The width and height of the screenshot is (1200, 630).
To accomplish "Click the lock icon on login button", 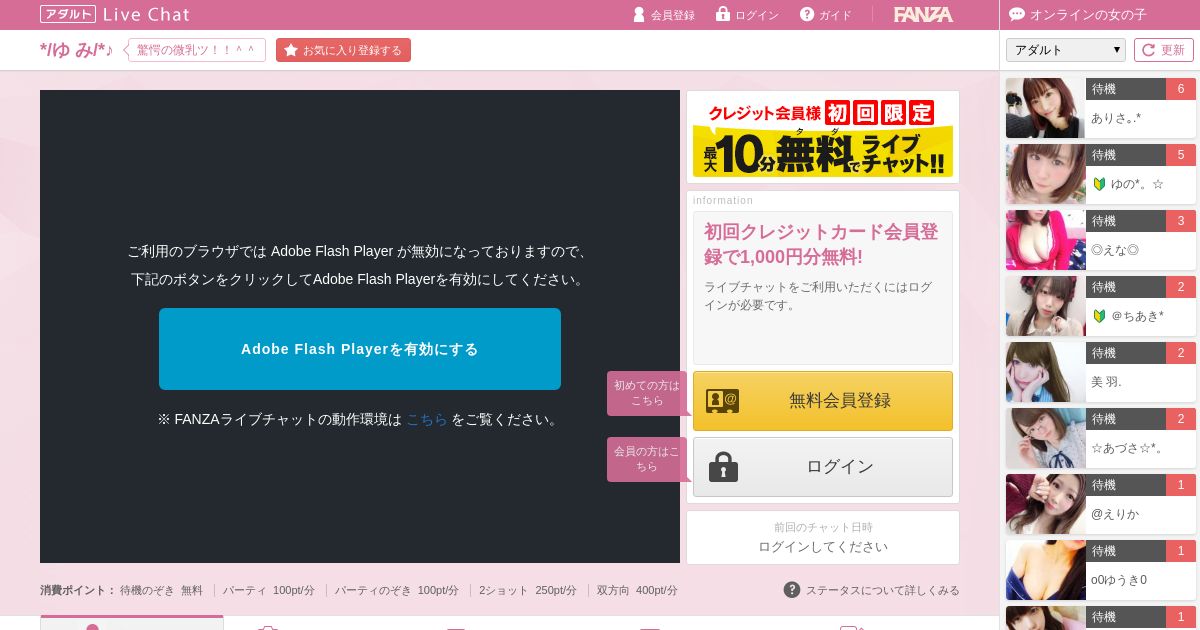I will tap(723, 466).
